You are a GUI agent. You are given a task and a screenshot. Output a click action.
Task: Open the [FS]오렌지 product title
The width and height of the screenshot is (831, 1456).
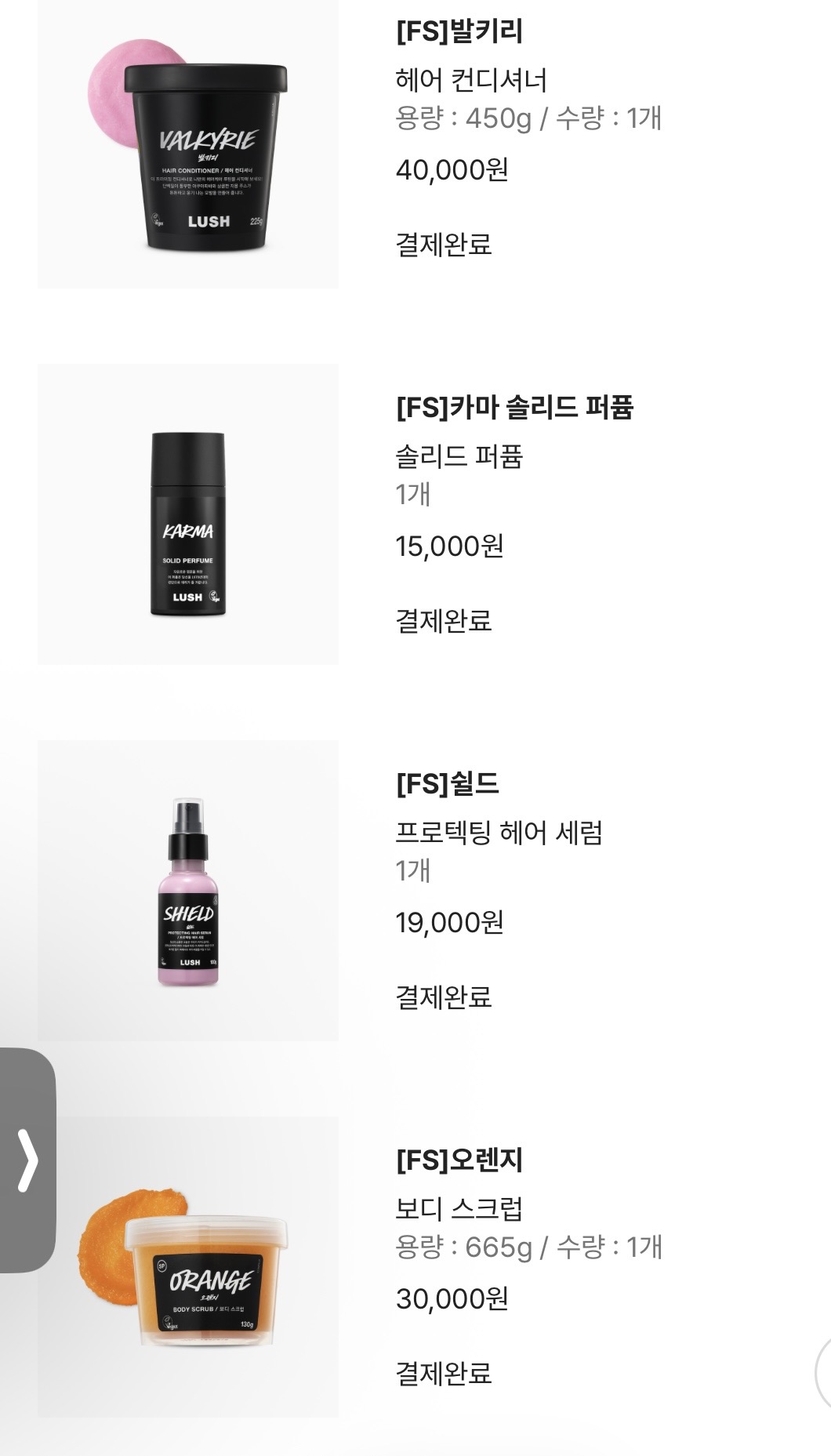(x=459, y=1160)
